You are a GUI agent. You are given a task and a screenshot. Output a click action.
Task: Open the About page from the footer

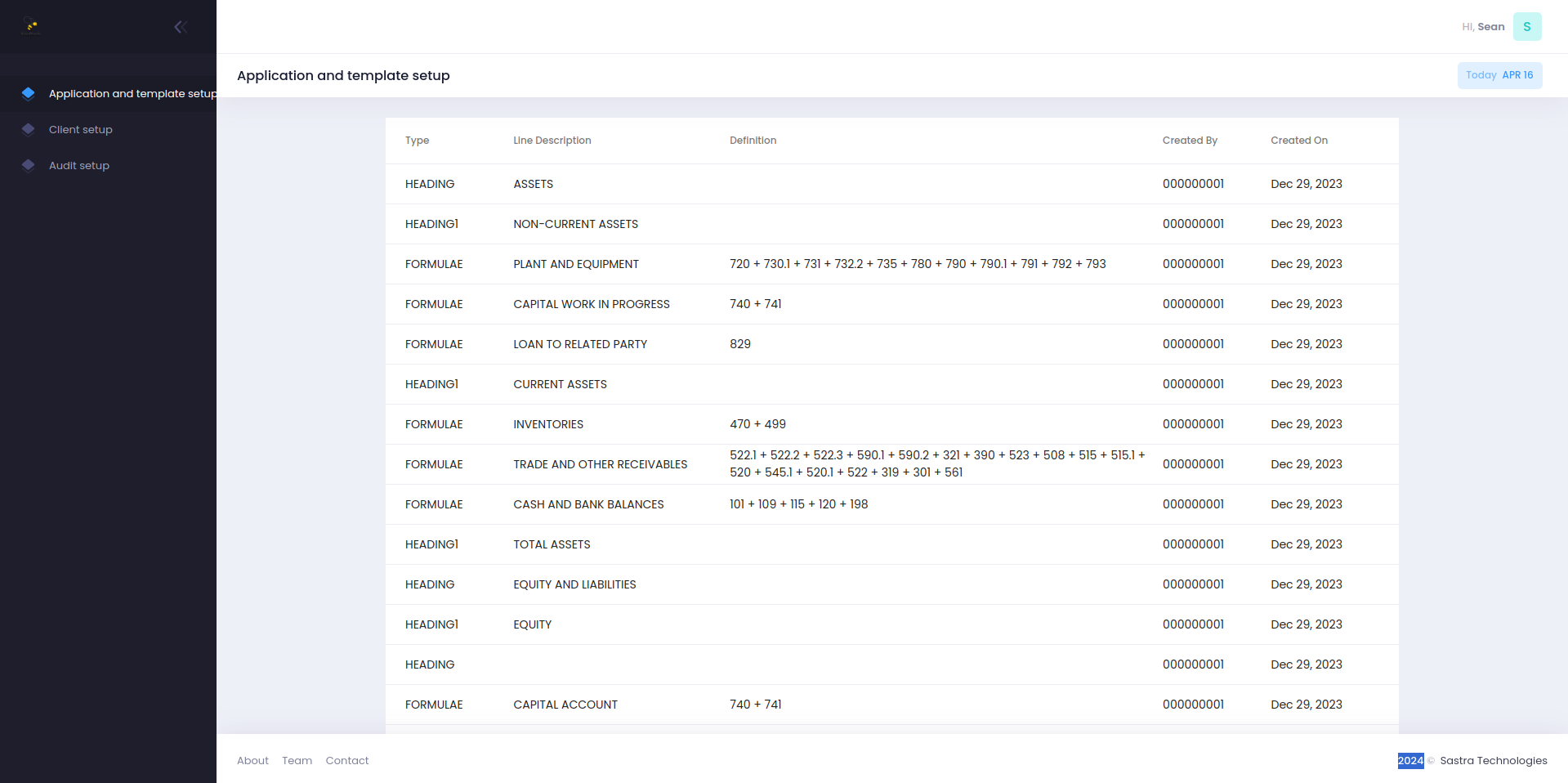[252, 760]
